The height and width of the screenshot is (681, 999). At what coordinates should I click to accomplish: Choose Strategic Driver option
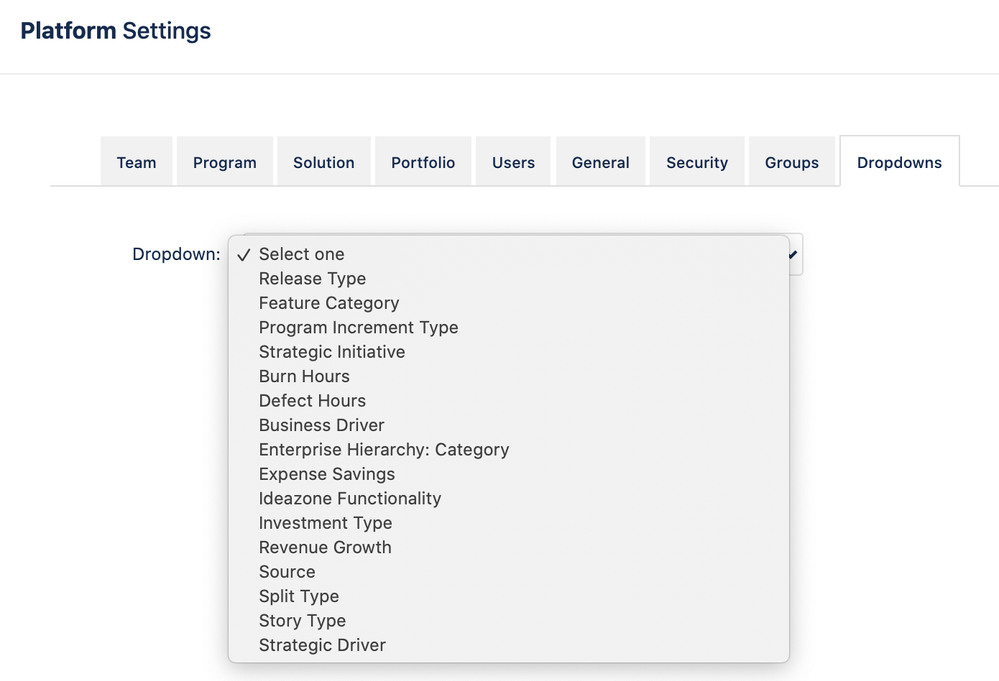pyautogui.click(x=322, y=645)
